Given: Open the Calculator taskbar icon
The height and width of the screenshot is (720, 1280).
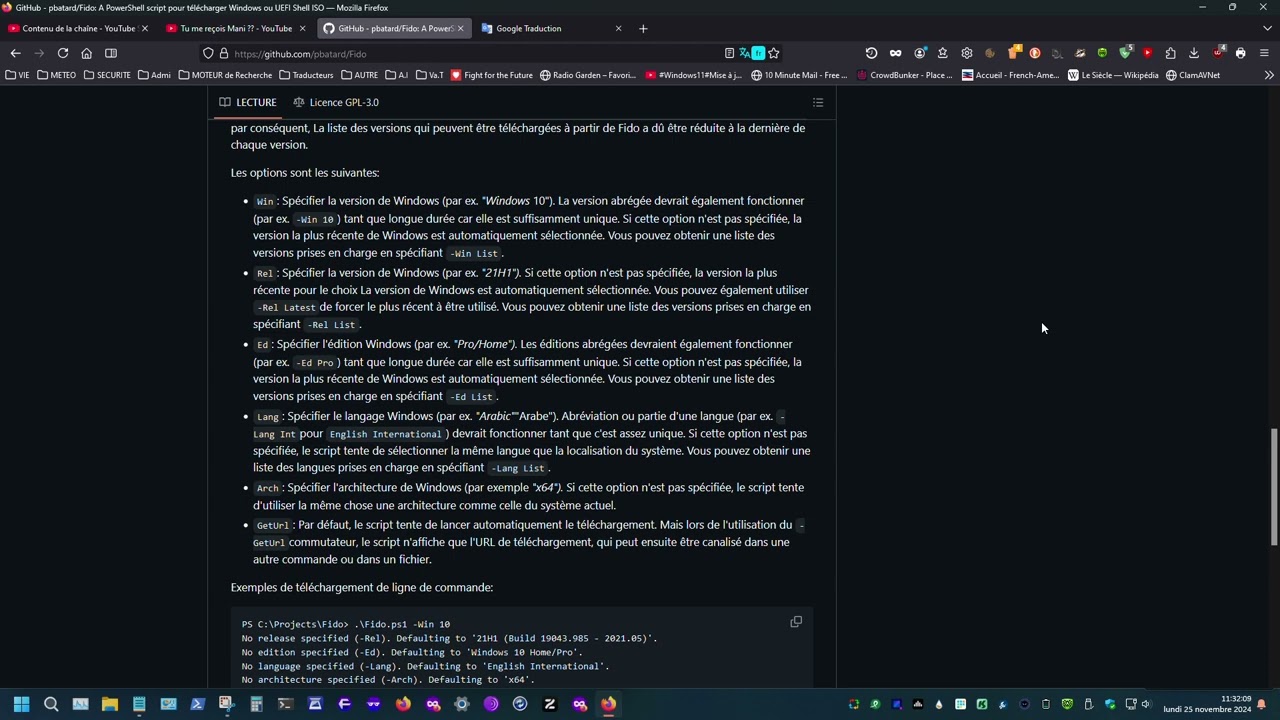Looking at the screenshot, I should pyautogui.click(x=256, y=704).
